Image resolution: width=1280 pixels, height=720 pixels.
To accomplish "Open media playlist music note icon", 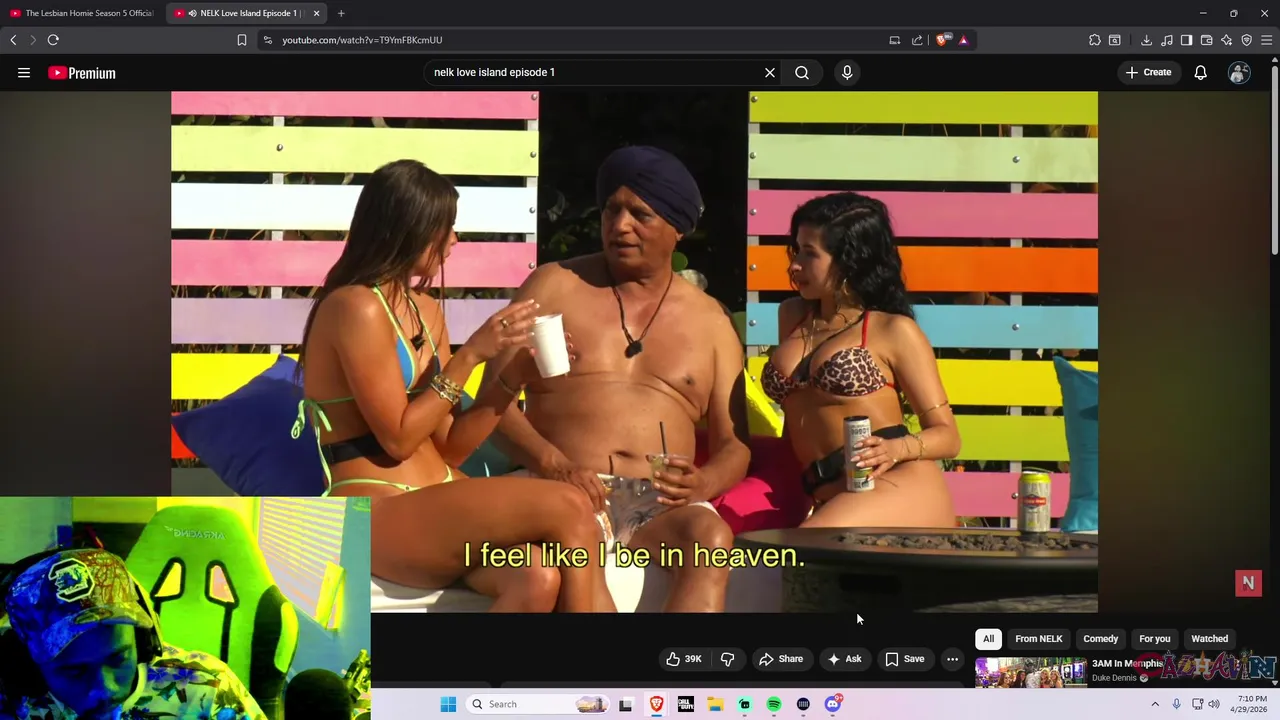I will [1166, 40].
